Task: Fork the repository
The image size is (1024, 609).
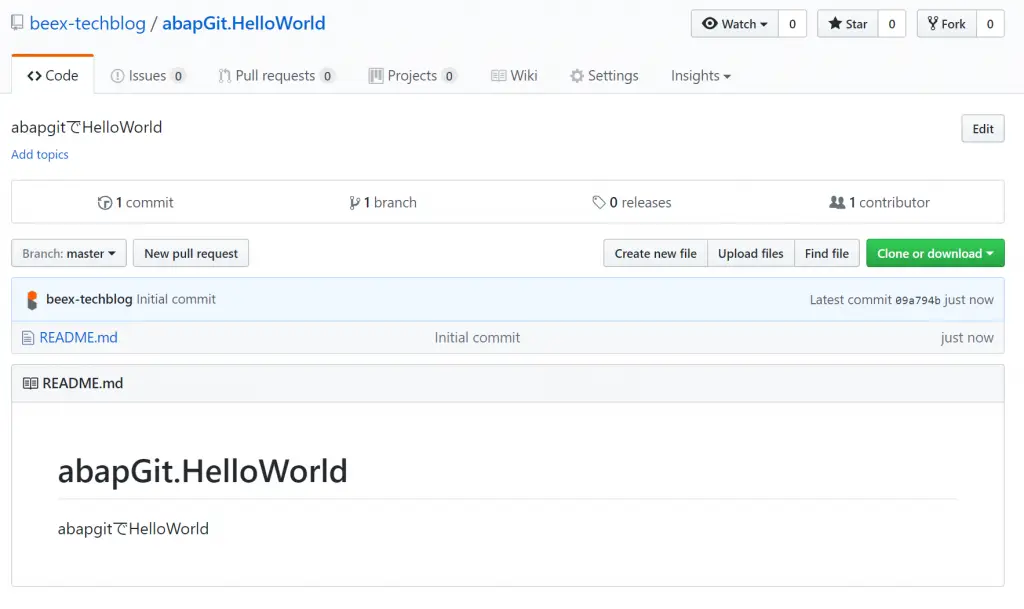Action: 947,24
